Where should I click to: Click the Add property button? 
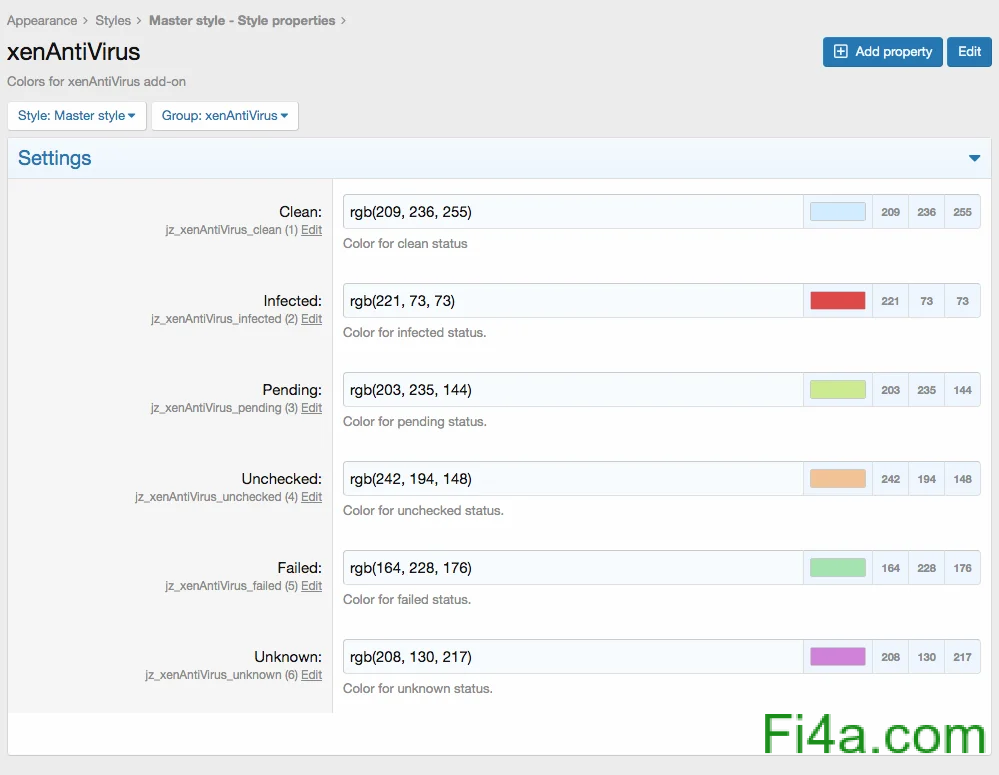coord(882,52)
